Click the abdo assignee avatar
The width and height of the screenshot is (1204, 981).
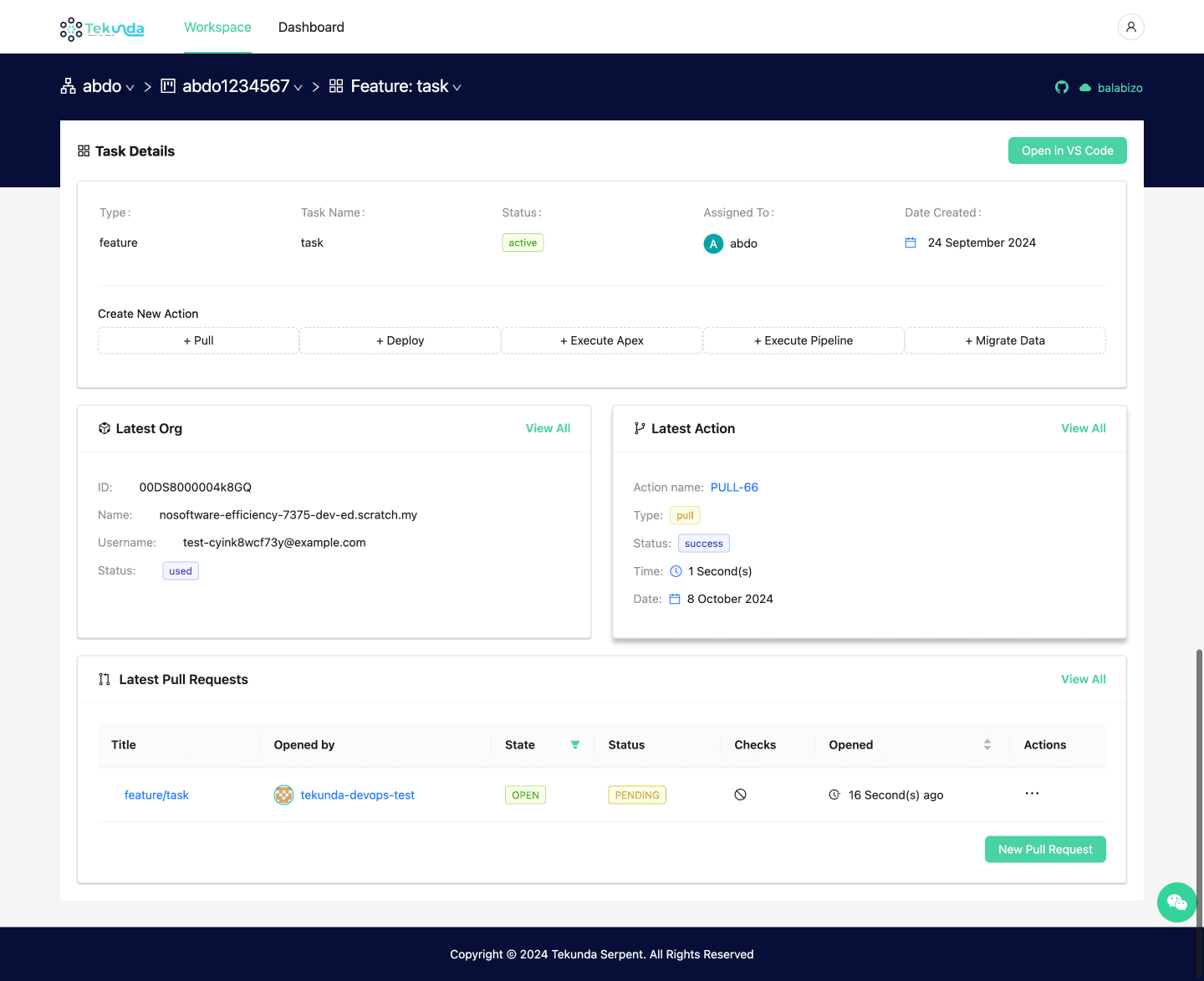[713, 243]
